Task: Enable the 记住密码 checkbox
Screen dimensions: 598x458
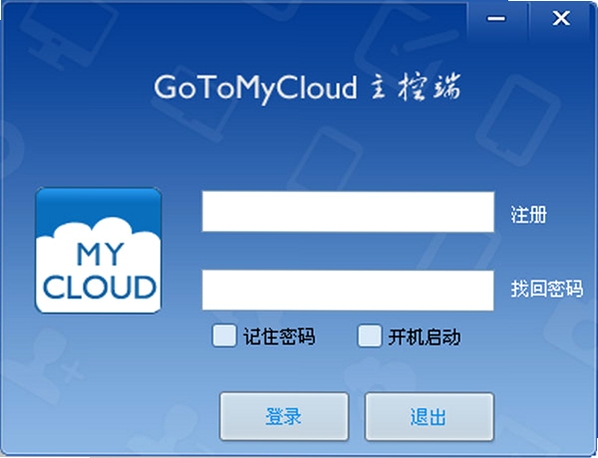Action: [224, 336]
